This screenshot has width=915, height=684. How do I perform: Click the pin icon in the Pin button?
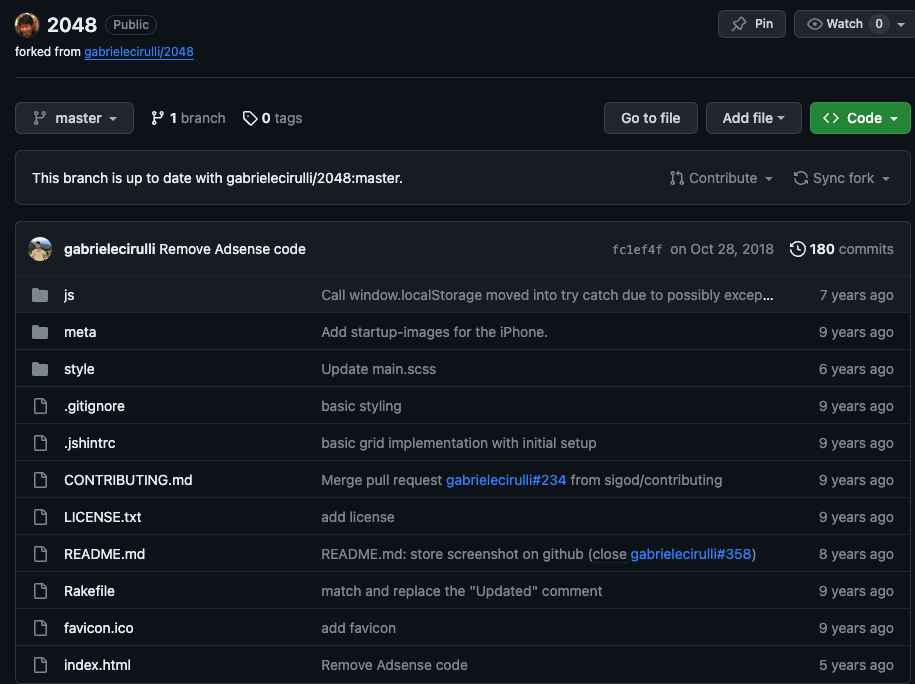739,24
